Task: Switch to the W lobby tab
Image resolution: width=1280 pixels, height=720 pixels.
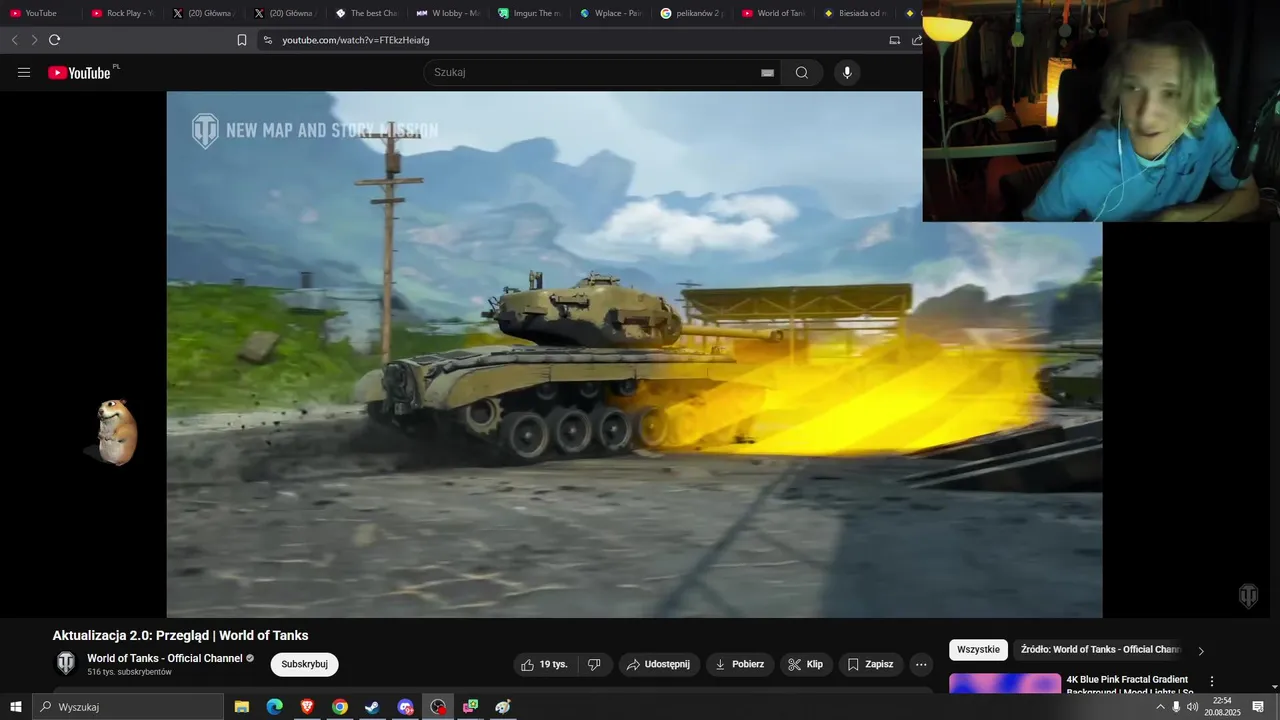Action: (x=447, y=13)
